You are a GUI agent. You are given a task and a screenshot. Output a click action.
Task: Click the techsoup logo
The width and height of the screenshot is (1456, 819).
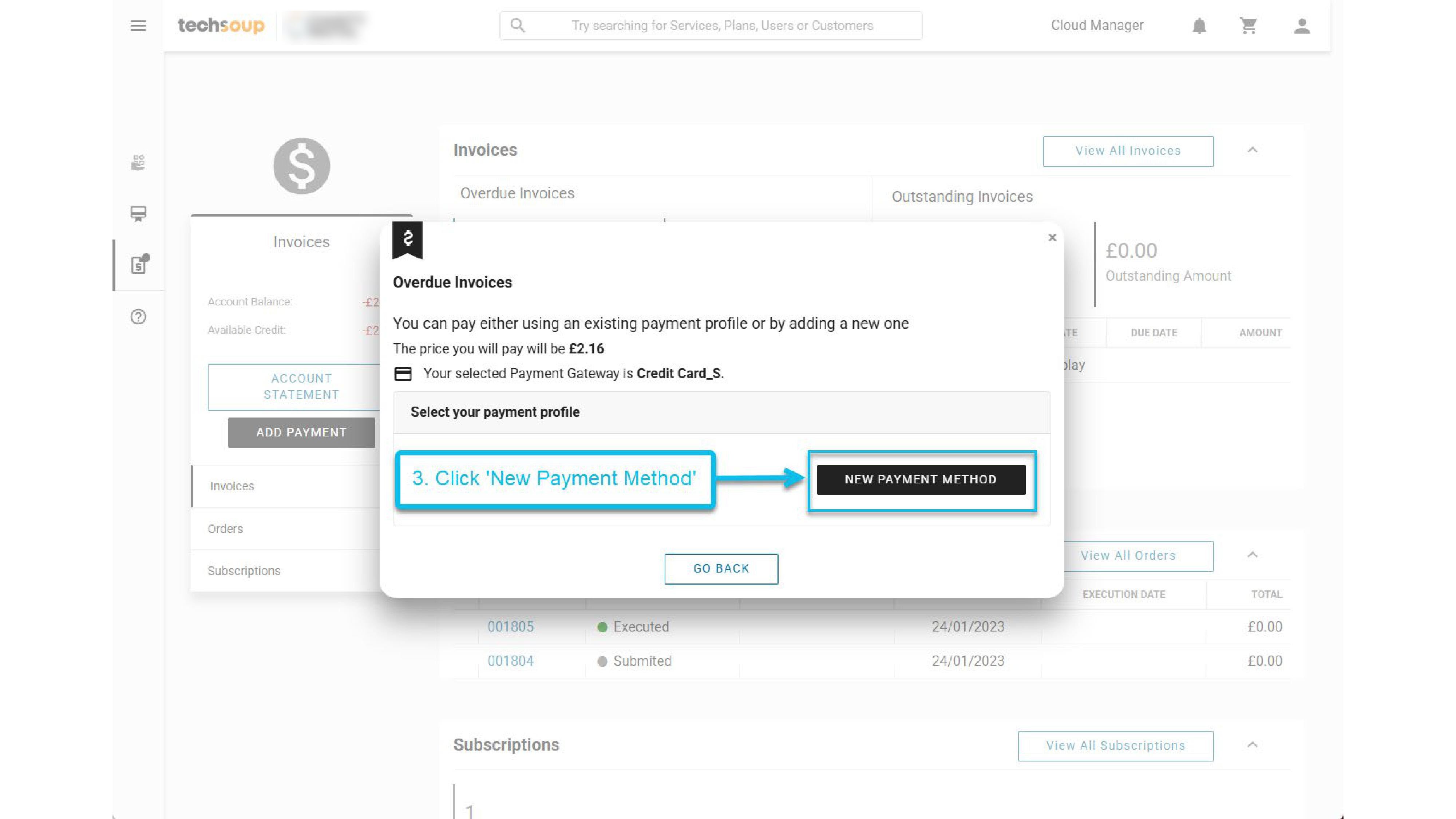point(221,25)
